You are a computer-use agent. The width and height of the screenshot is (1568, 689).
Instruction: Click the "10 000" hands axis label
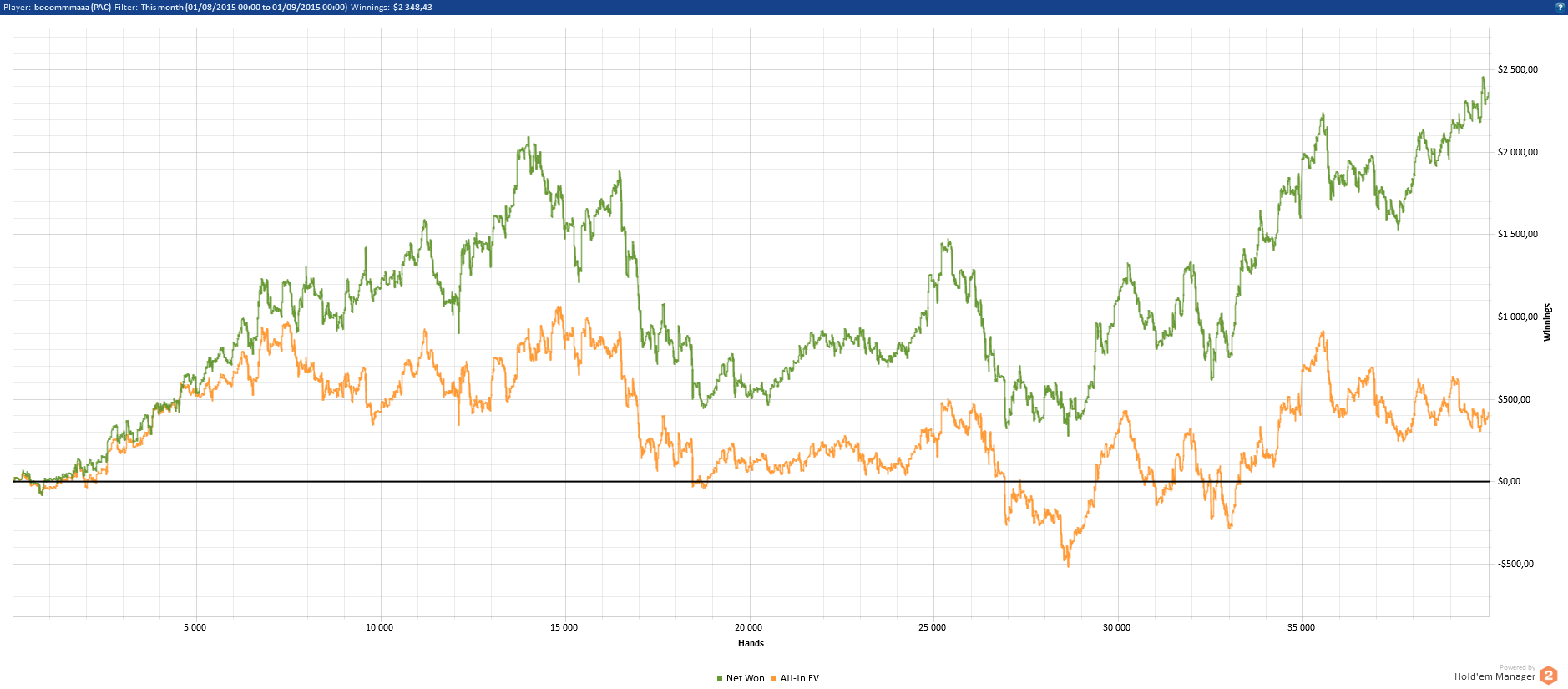pyautogui.click(x=380, y=627)
